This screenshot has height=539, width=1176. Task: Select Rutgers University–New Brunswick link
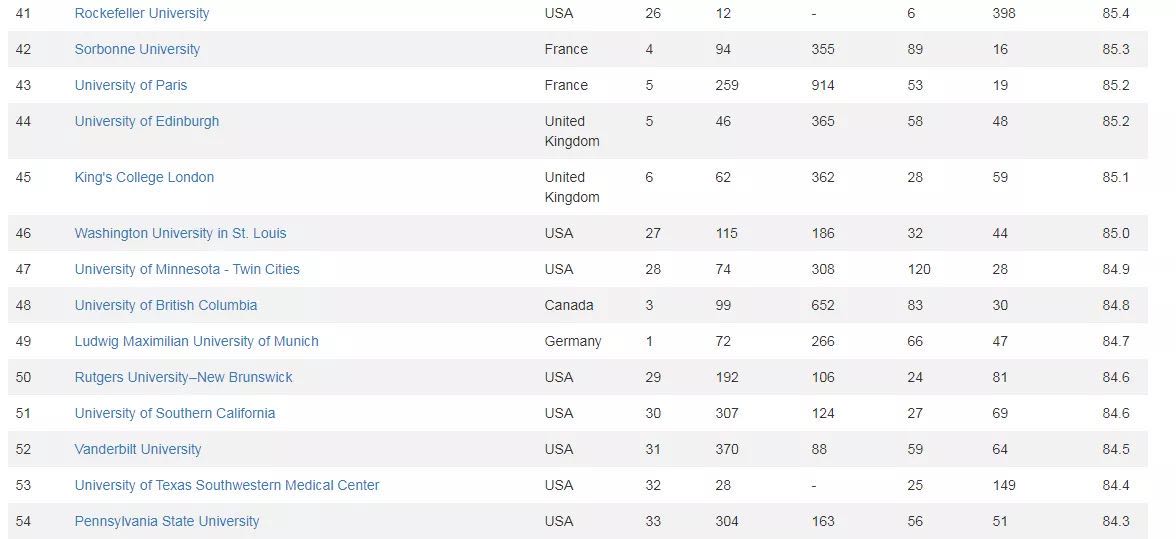pos(184,377)
